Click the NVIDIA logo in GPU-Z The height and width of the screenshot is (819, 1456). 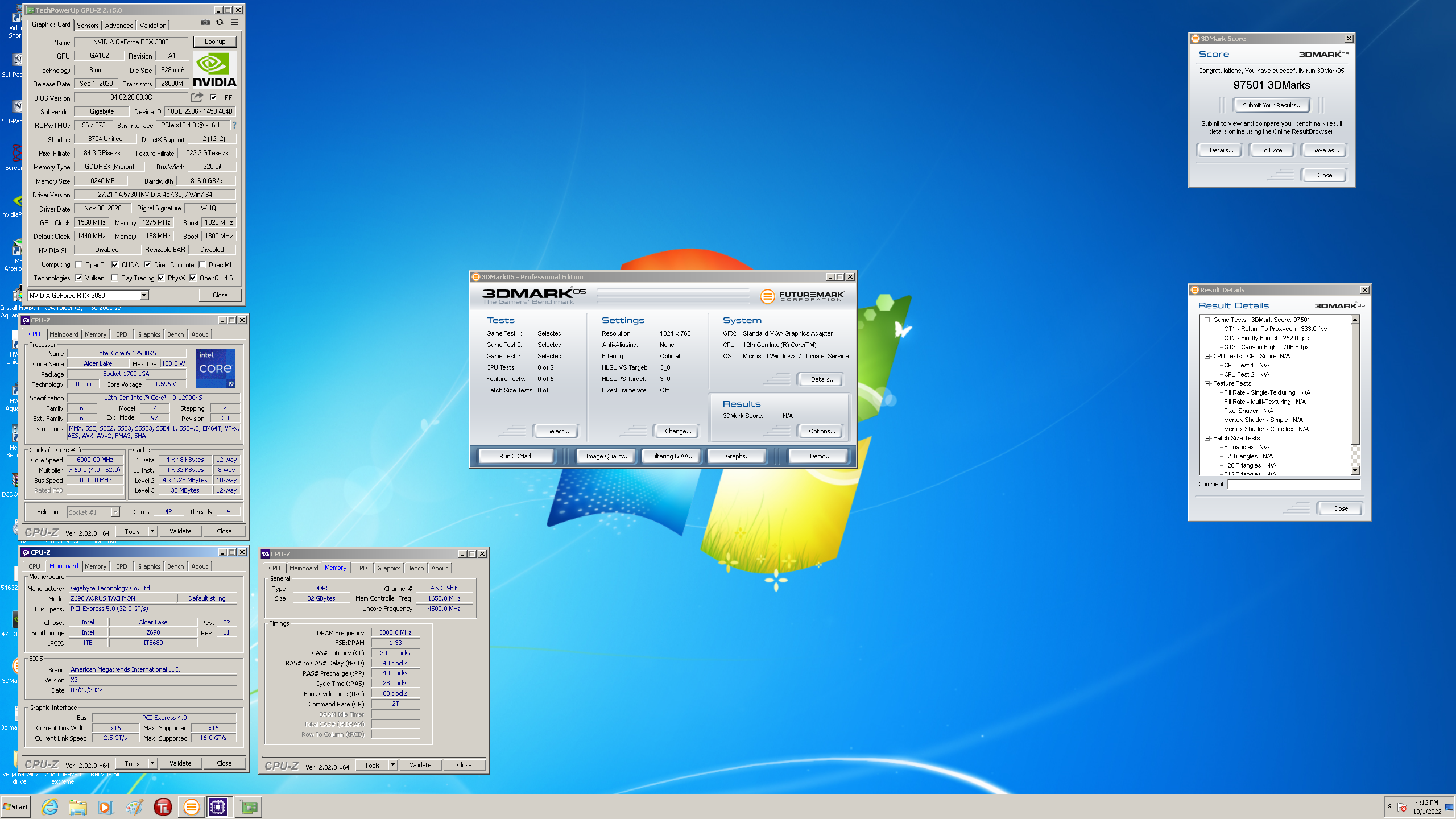click(x=214, y=70)
